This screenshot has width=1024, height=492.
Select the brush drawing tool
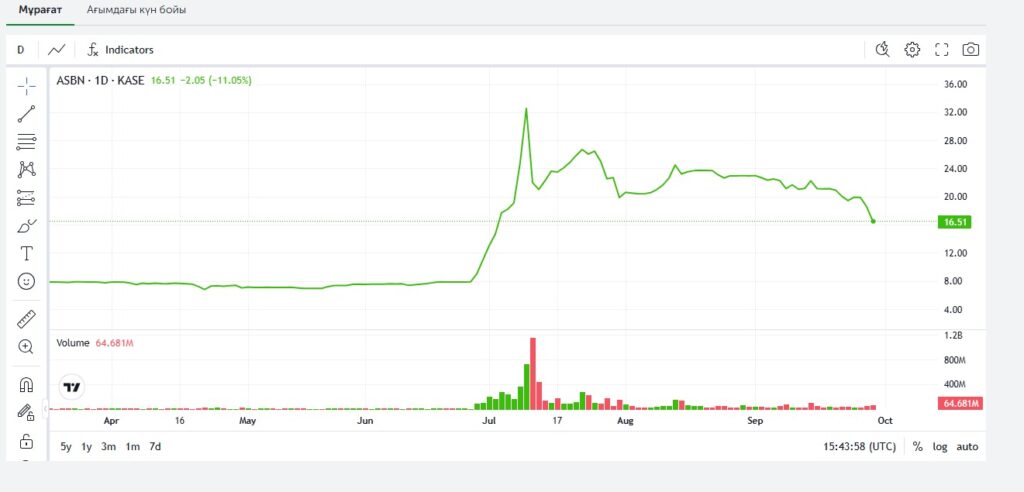pyautogui.click(x=27, y=226)
